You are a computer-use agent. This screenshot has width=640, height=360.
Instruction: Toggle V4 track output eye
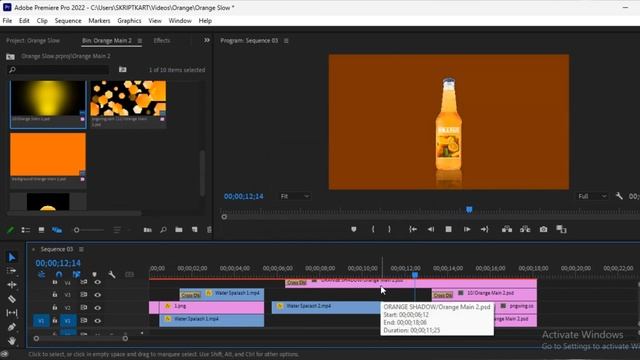pyautogui.click(x=98, y=282)
